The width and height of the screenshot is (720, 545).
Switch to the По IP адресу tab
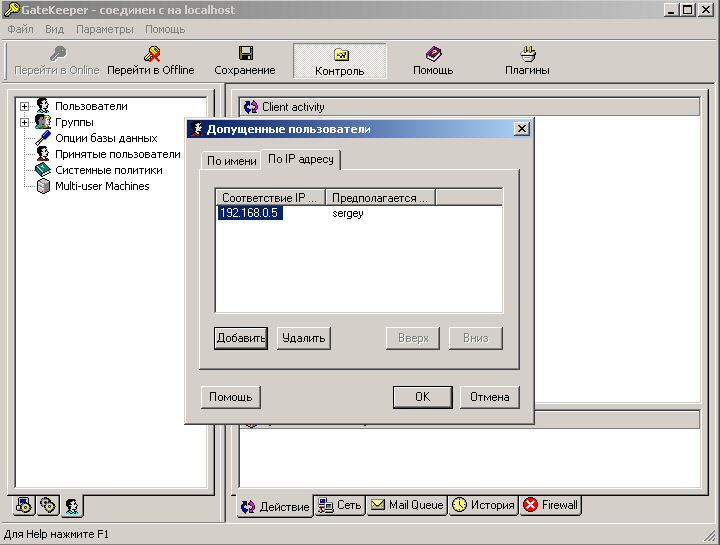point(301,159)
